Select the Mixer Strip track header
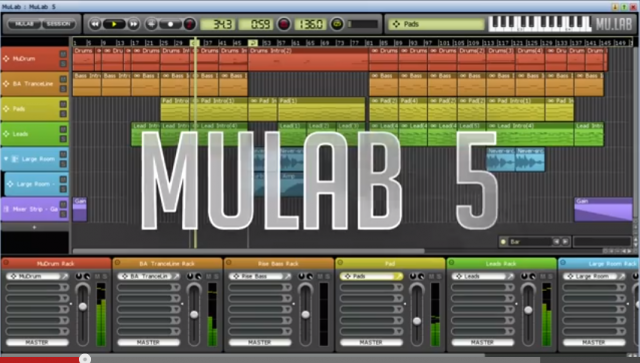The height and width of the screenshot is (363, 640). click(x=35, y=209)
